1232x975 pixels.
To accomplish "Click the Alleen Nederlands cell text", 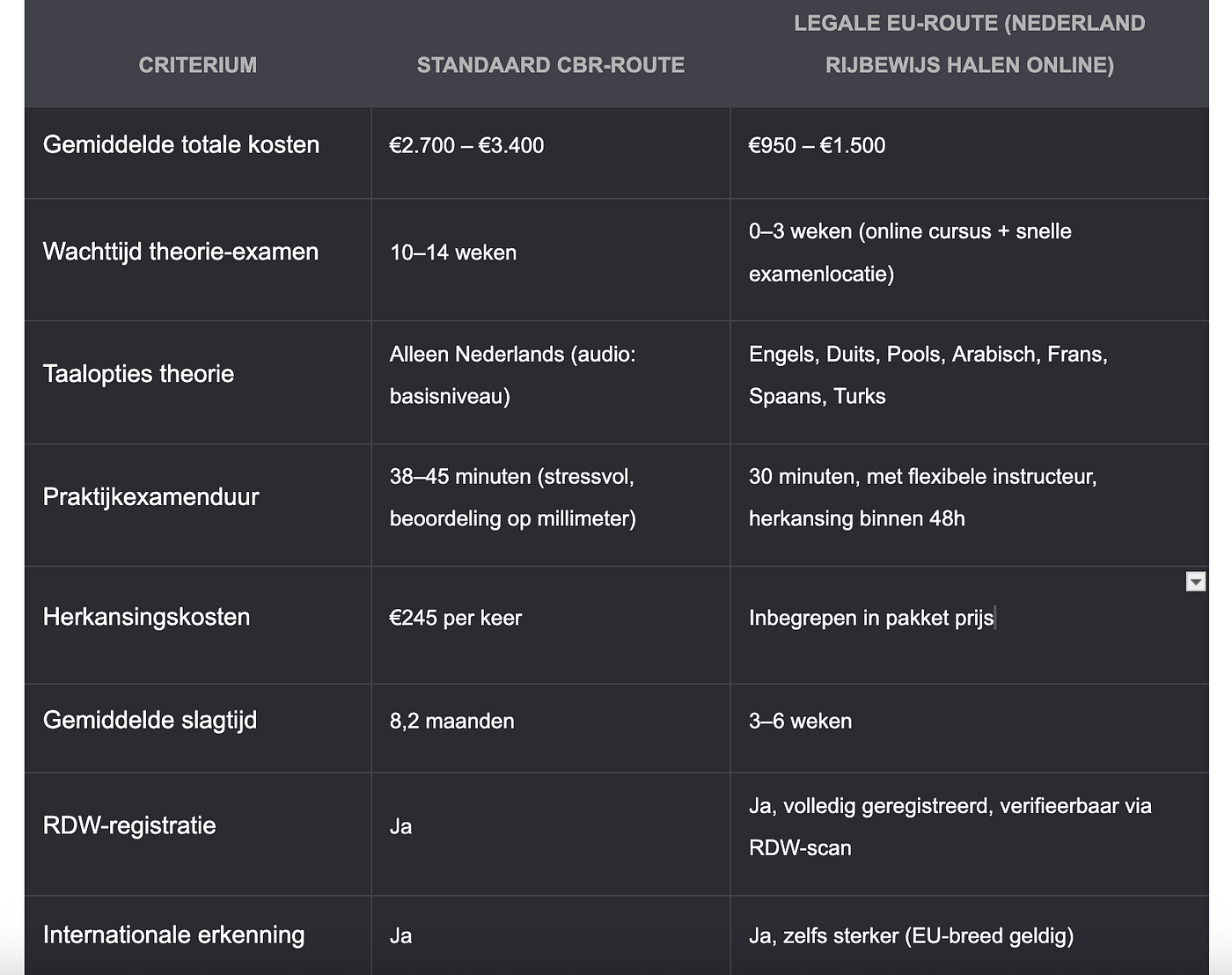I will pos(512,375).
